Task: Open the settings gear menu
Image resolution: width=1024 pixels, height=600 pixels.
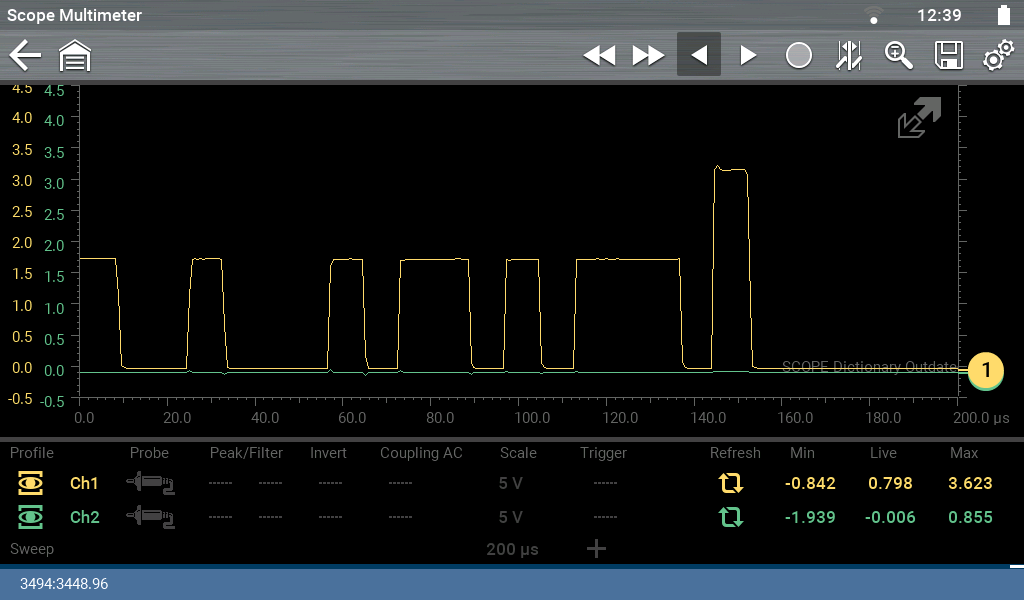Action: pos(997,56)
